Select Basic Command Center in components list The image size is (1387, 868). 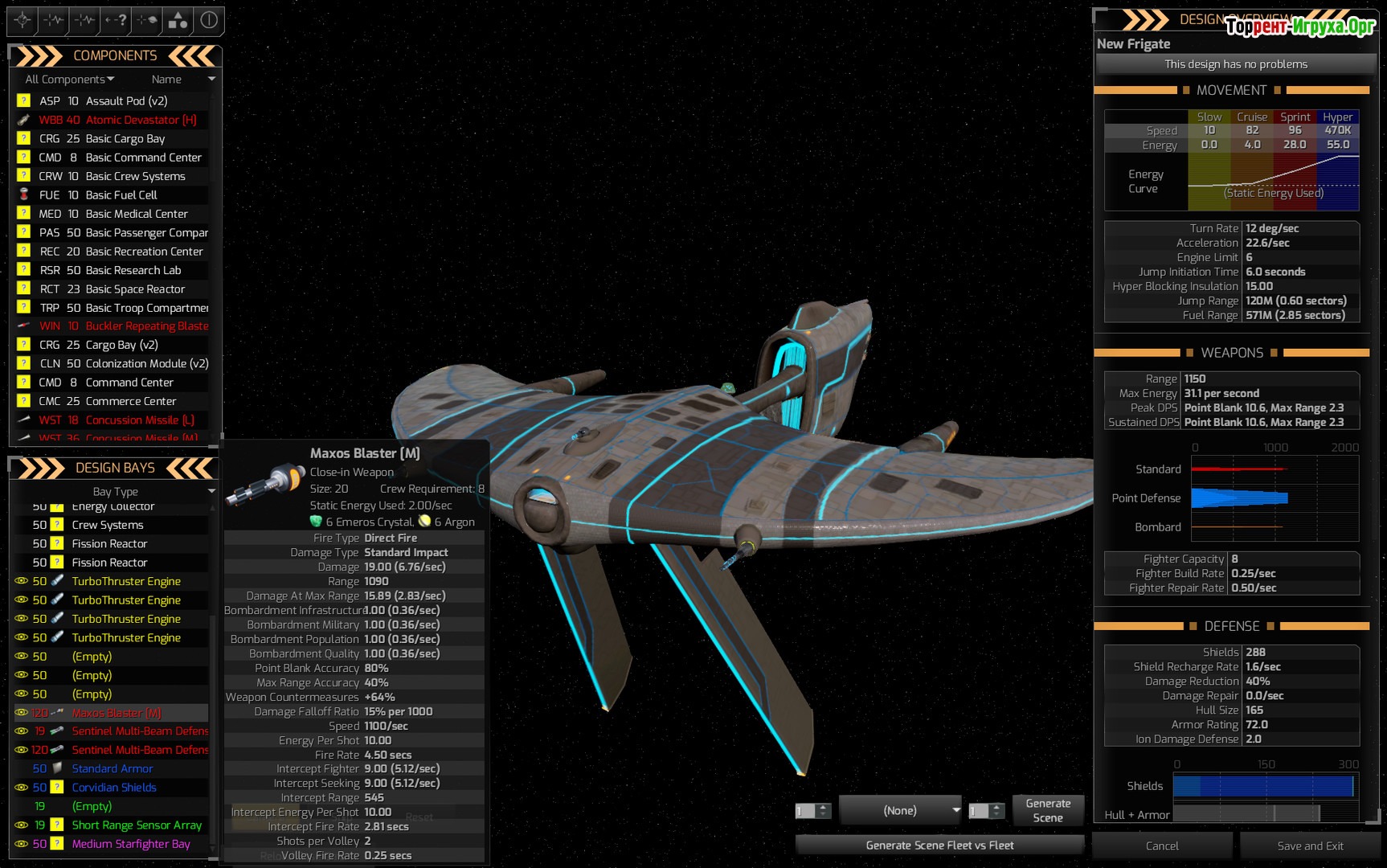143,158
